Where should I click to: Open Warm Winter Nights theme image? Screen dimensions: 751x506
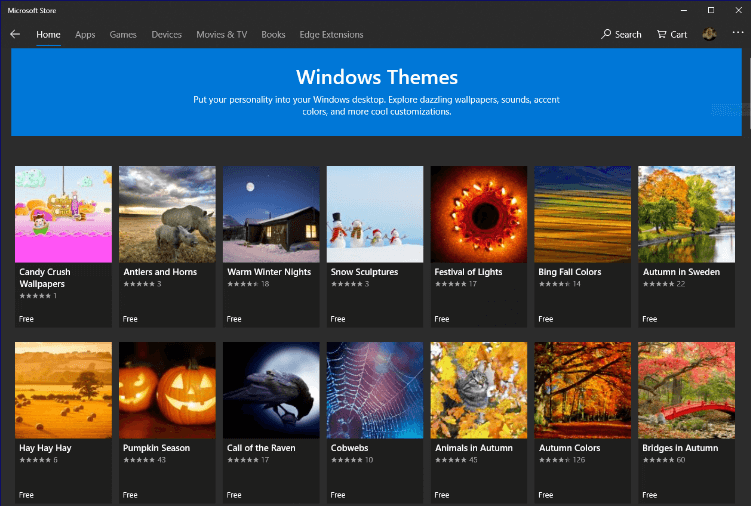[271, 214]
